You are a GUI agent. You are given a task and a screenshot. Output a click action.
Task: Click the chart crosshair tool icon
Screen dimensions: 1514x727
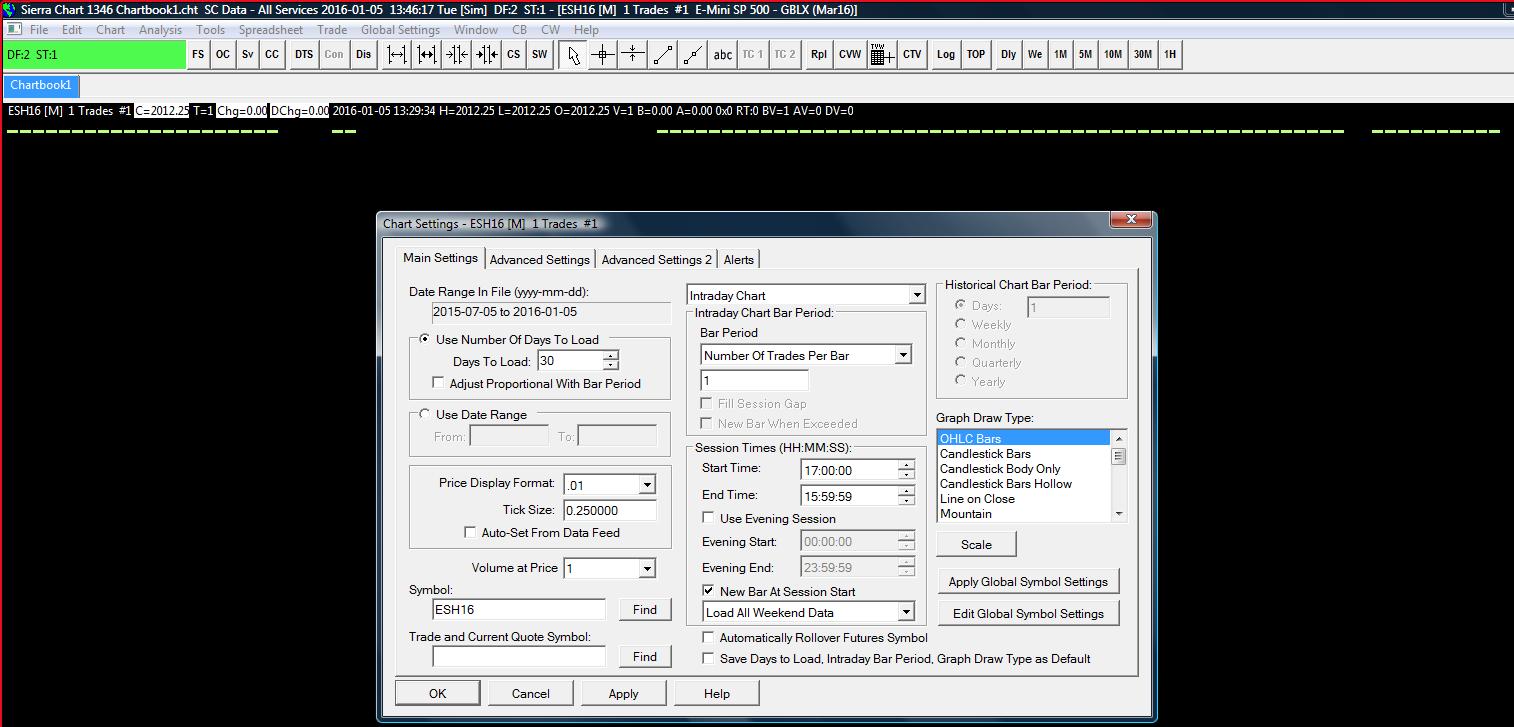[x=603, y=55]
